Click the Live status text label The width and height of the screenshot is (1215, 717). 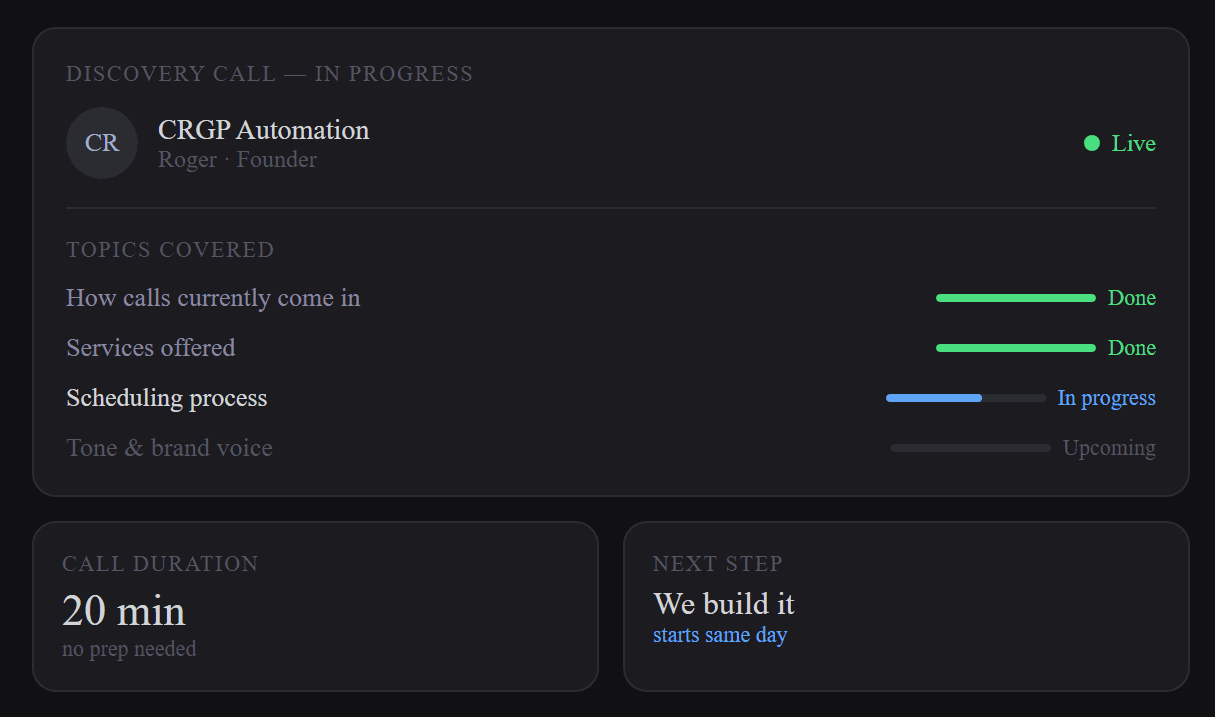coord(1134,143)
